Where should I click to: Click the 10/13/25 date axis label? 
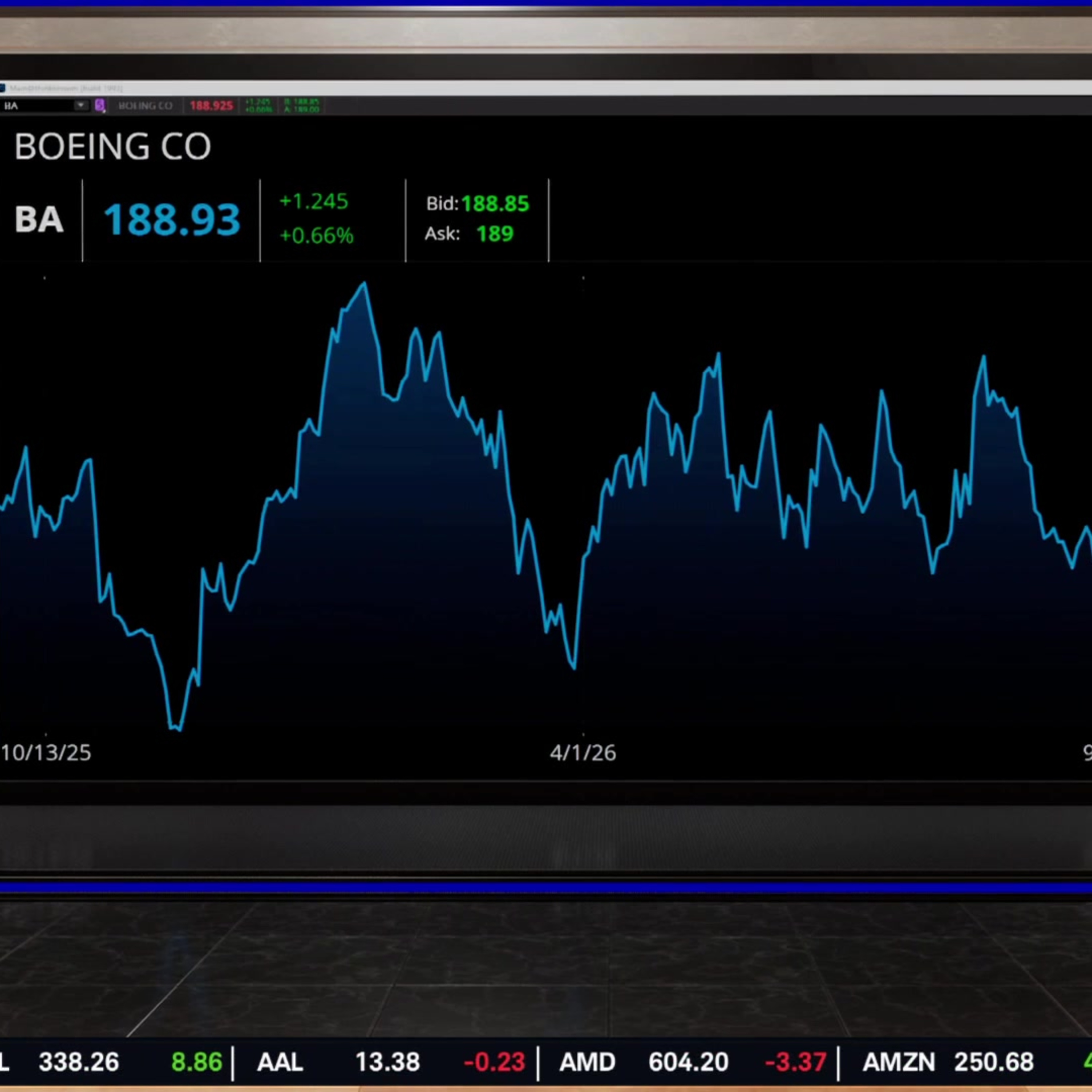click(x=46, y=753)
